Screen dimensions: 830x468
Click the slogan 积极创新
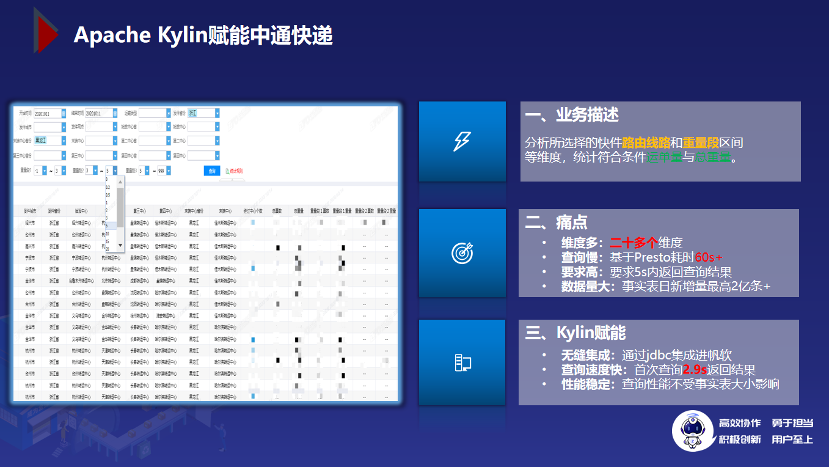[740, 439]
